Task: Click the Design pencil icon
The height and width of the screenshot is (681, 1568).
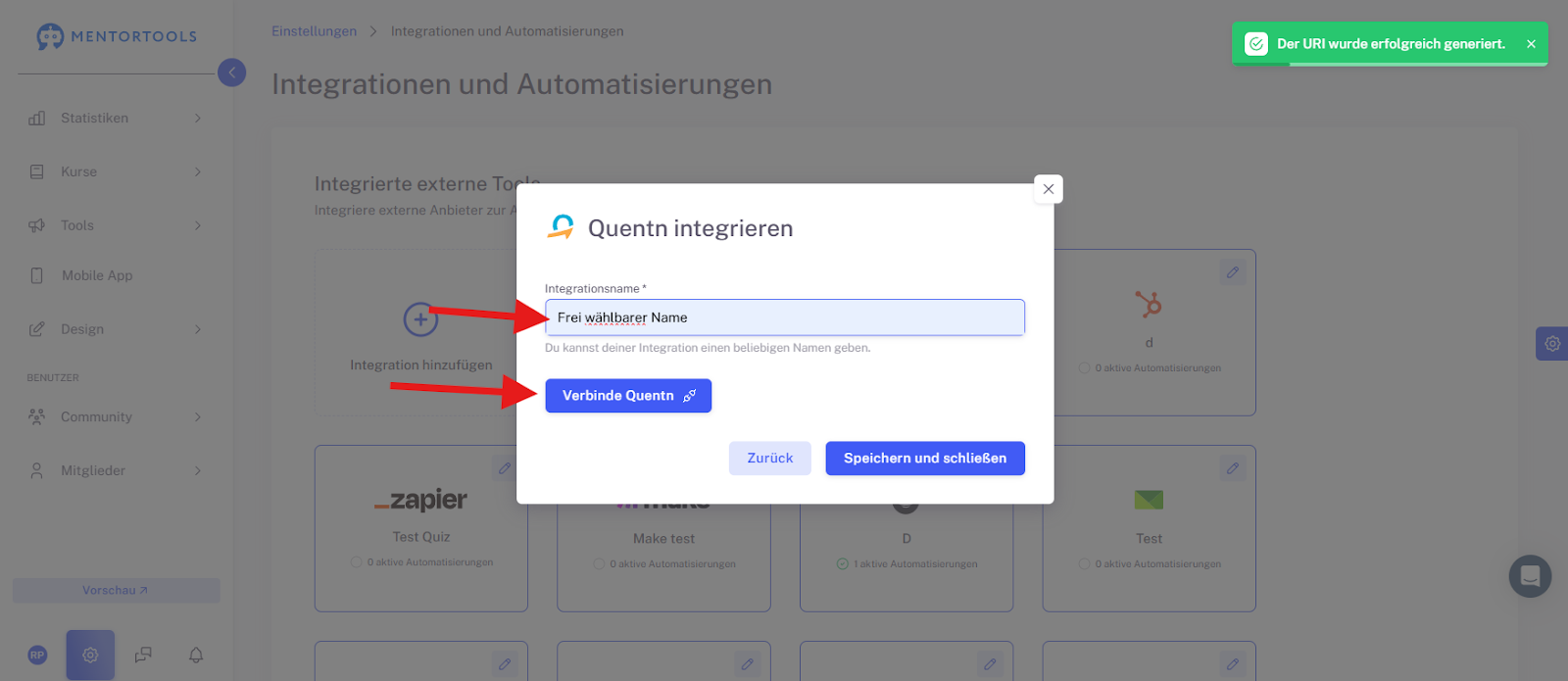Action: tap(37, 329)
